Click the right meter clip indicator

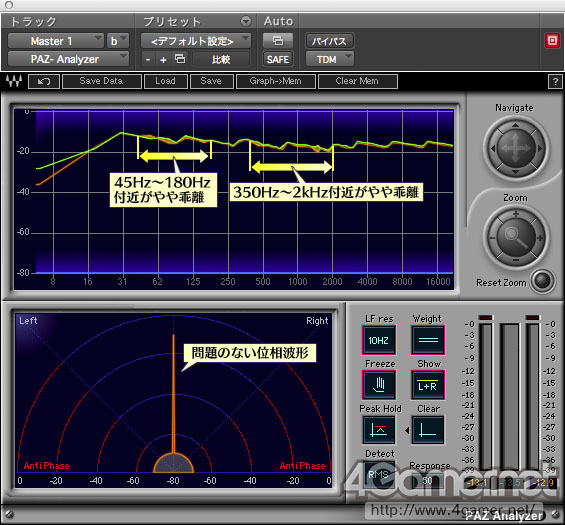point(533,317)
